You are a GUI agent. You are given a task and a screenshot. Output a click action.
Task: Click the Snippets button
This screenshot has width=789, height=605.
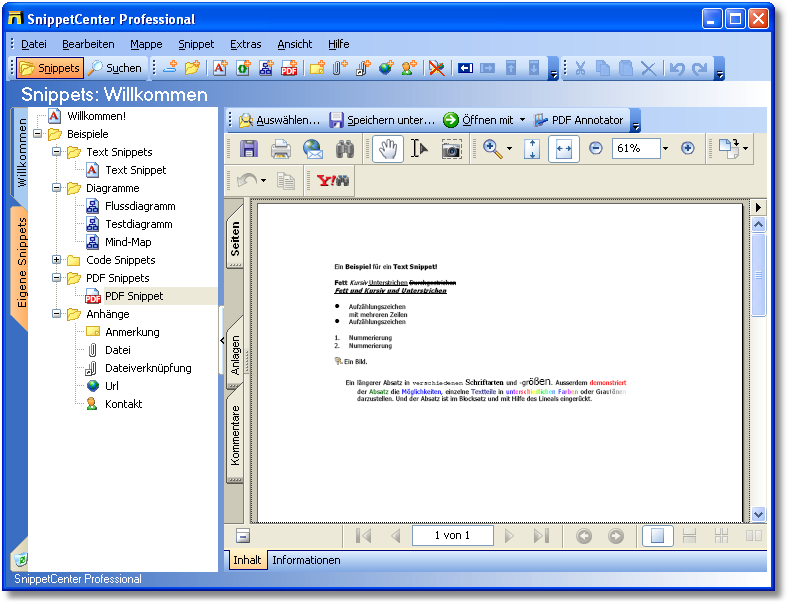click(50, 68)
